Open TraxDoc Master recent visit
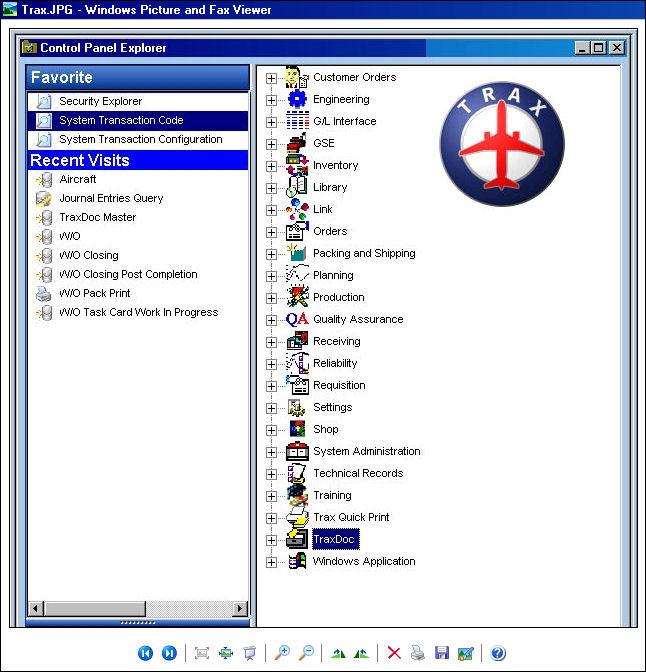Screen dimensions: 646x672 pyautogui.click(x=138, y=217)
